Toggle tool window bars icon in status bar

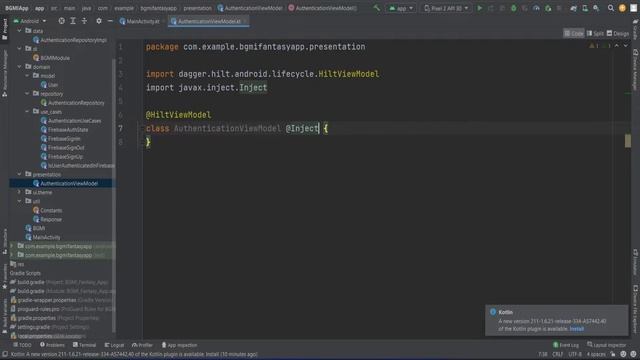point(5,354)
